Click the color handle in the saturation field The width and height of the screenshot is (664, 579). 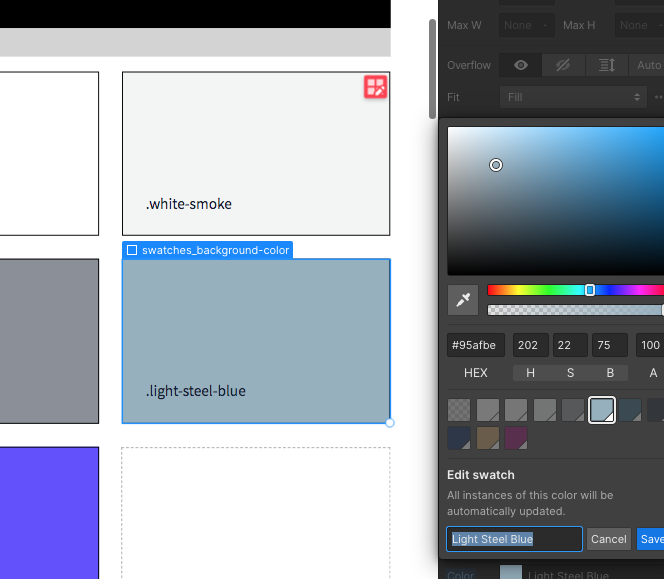(496, 165)
